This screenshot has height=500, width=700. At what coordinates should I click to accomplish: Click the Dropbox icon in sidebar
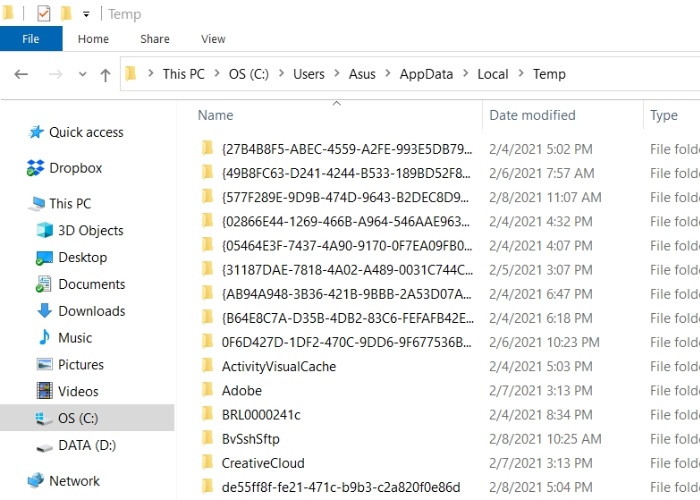coord(36,168)
